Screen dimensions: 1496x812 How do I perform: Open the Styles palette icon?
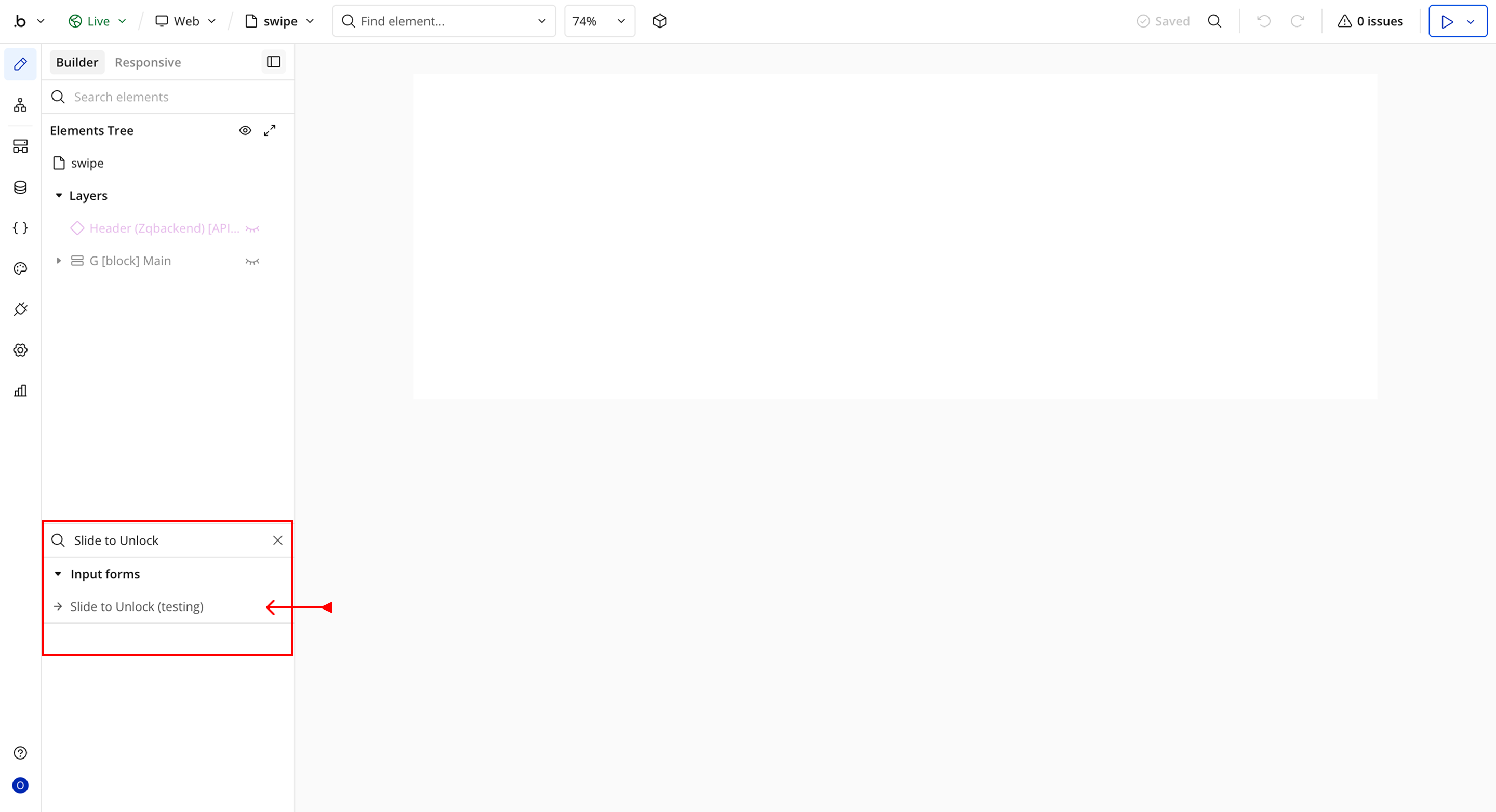click(20, 268)
